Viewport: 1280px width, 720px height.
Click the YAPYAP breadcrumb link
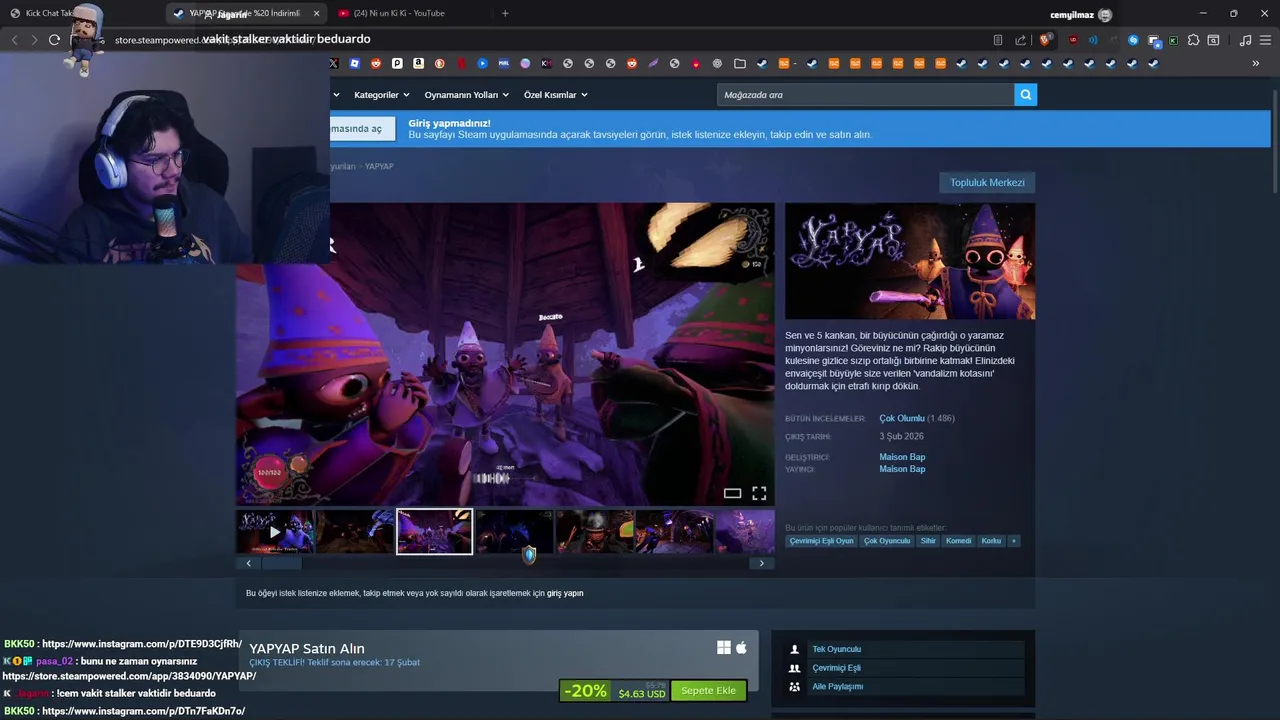click(379, 166)
